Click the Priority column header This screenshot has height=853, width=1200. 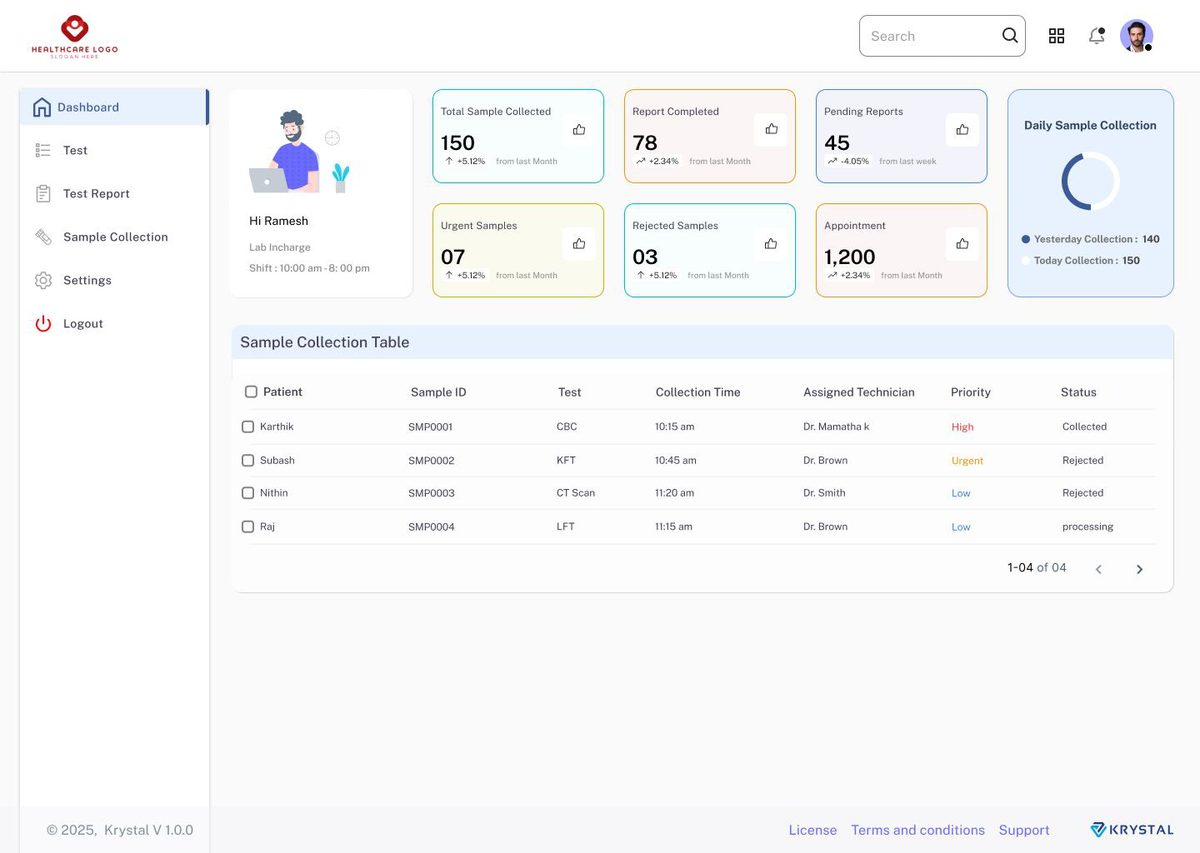[971, 392]
